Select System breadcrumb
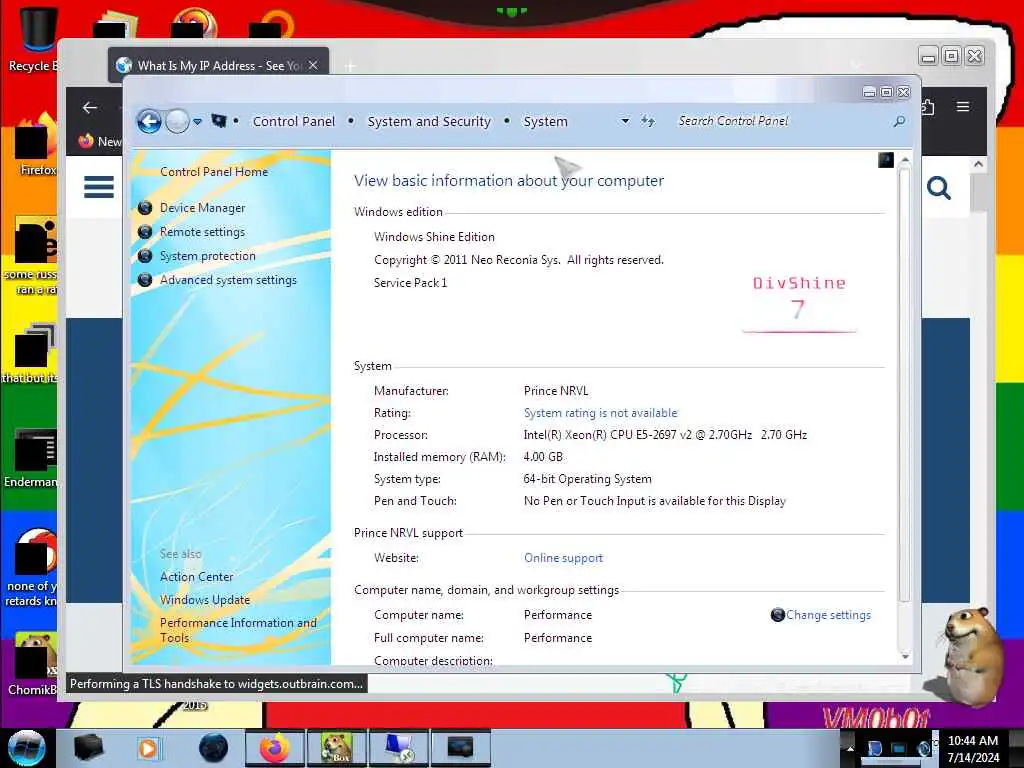This screenshot has height=768, width=1024. [x=545, y=121]
